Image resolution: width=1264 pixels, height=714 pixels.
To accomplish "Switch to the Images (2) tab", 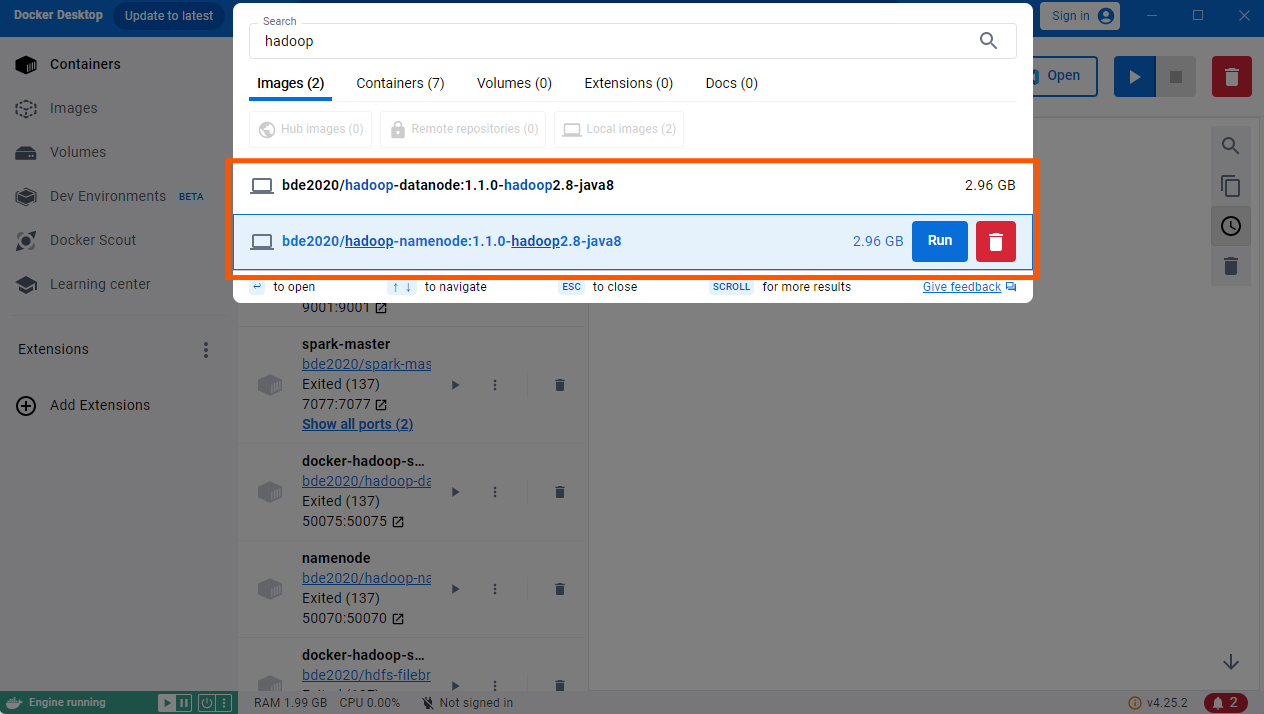I will (290, 83).
